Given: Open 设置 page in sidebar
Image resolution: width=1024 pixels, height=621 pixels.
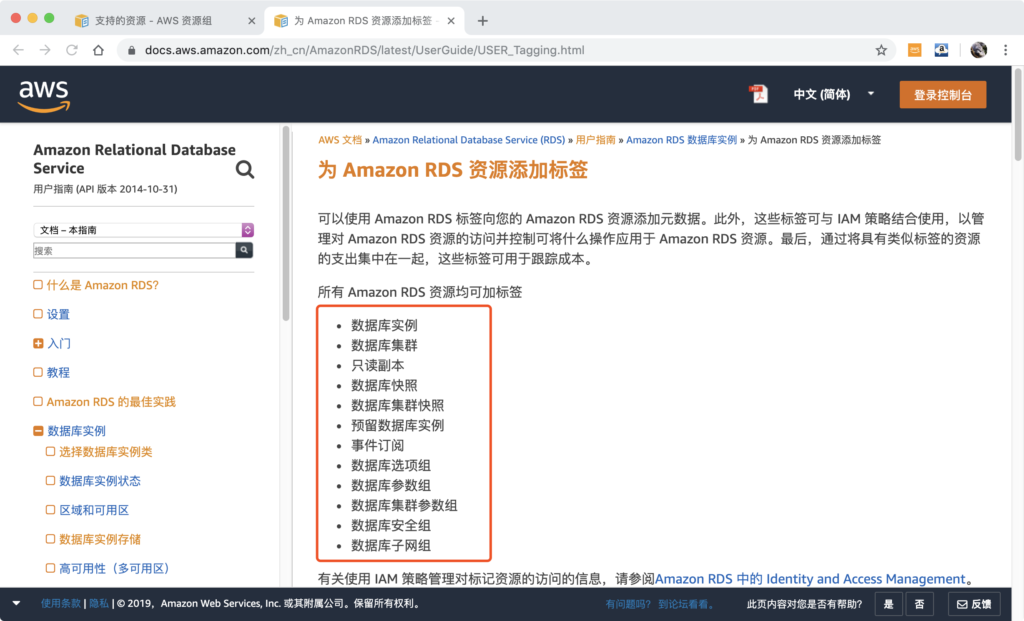Looking at the screenshot, I should tap(58, 315).
